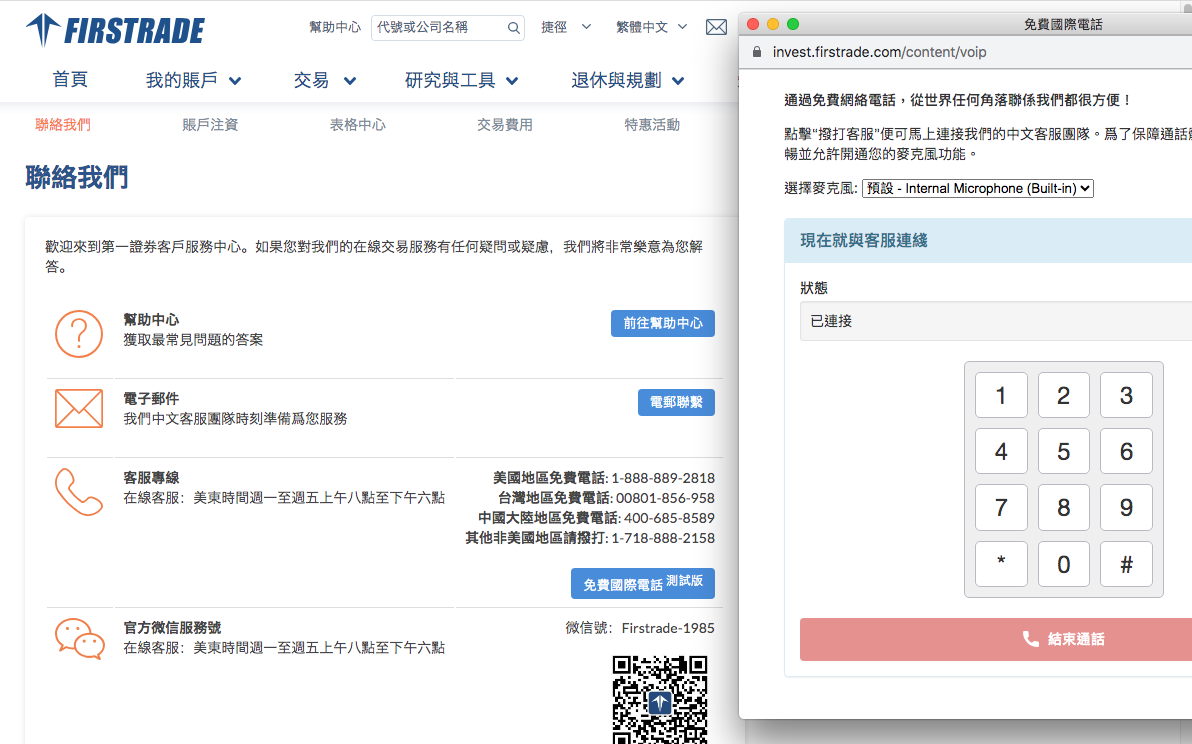
Task: Minimize the 免費國際電話 popup window
Action: pos(773,24)
